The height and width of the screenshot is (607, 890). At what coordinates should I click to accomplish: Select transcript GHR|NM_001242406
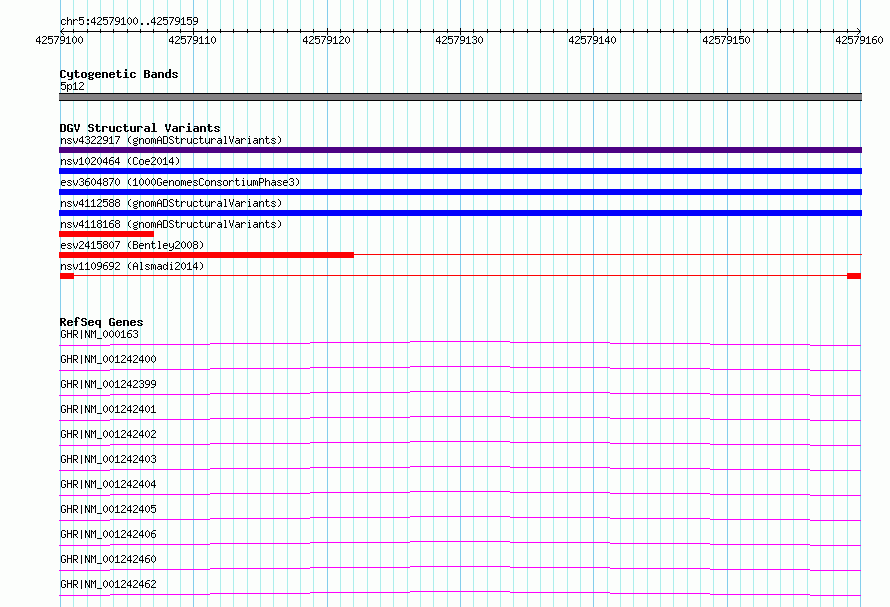pyautogui.click(x=108, y=534)
